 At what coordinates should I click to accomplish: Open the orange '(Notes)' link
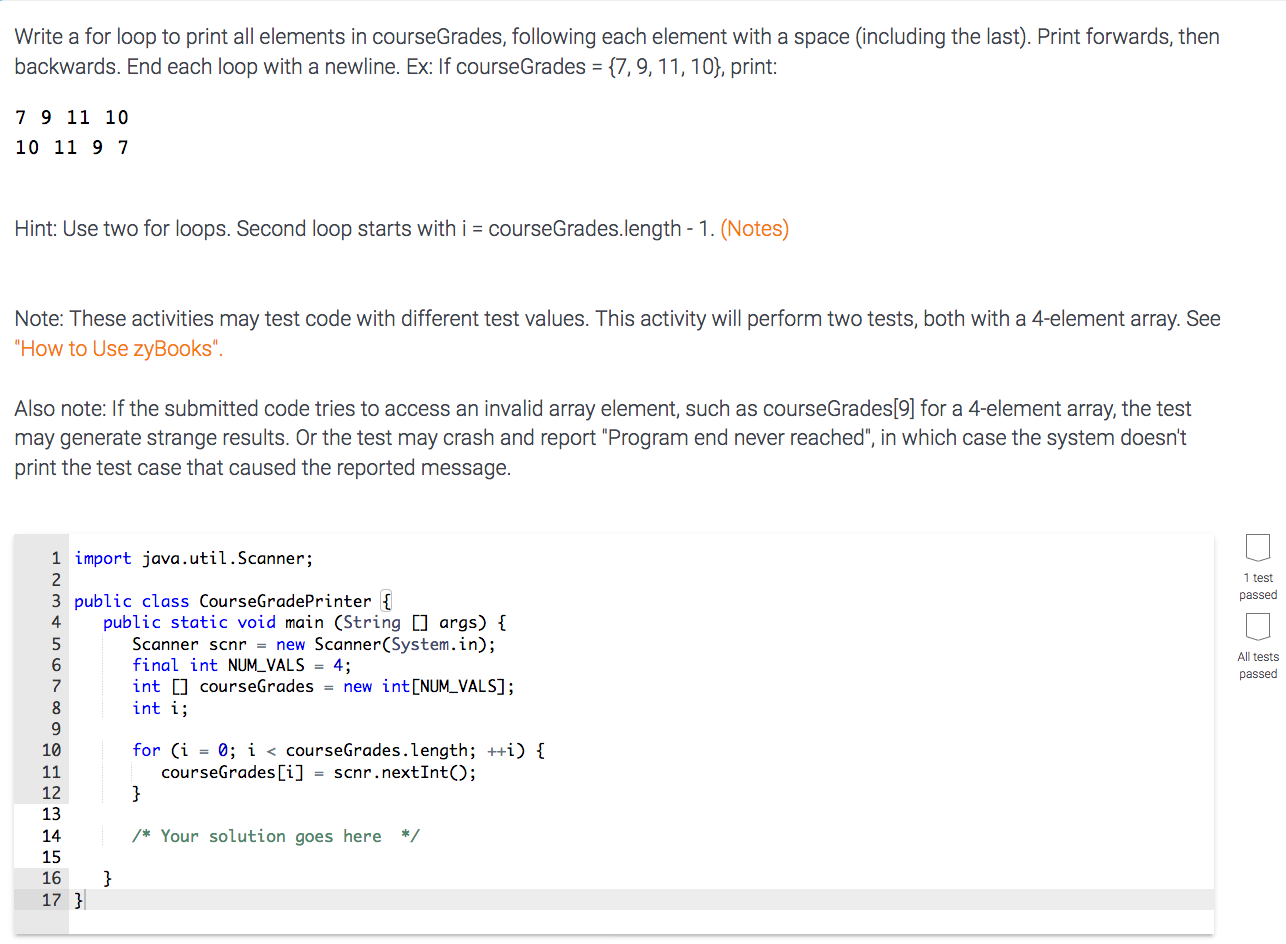coord(755,228)
